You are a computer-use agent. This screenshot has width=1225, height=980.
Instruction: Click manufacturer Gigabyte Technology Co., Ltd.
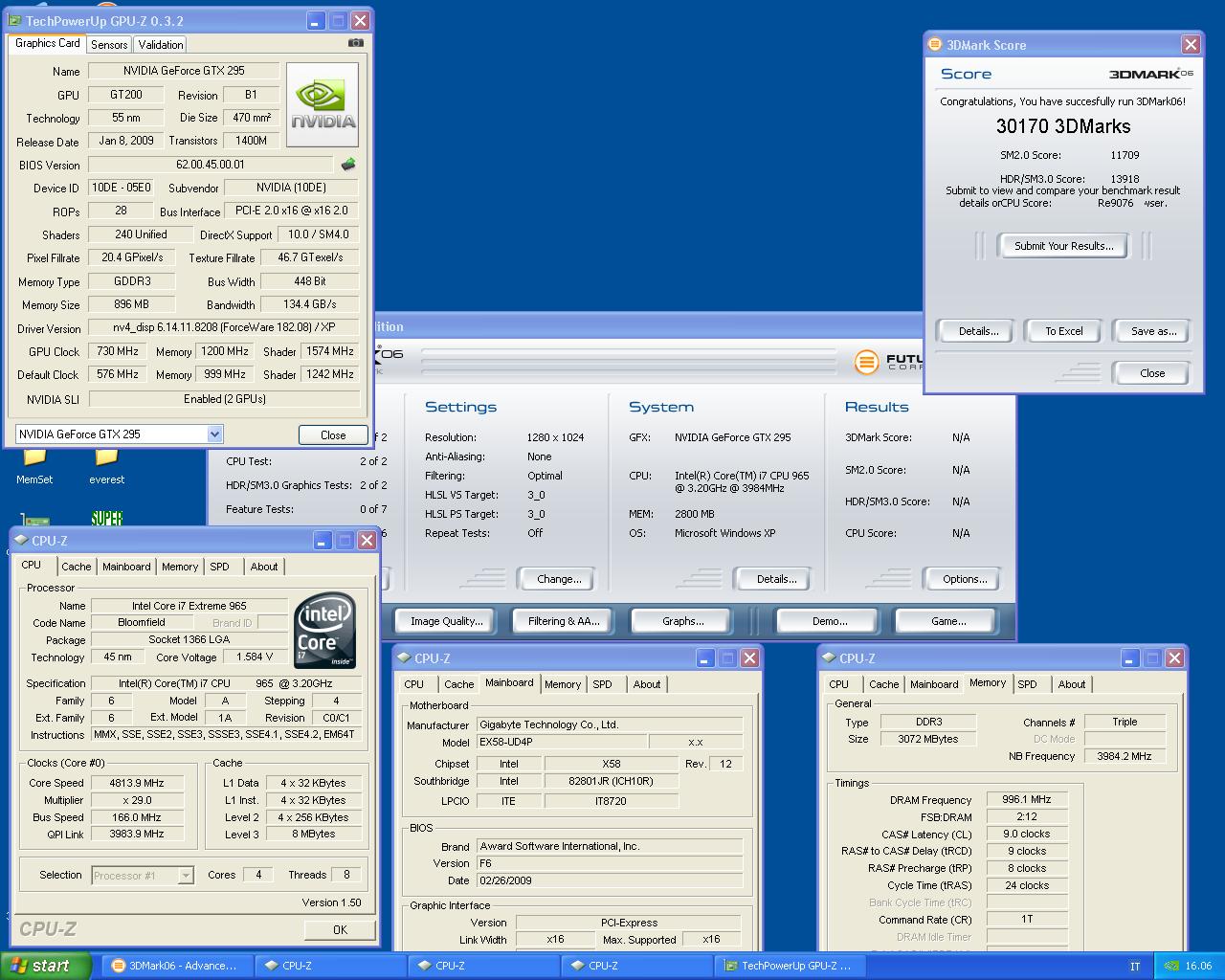tap(609, 724)
